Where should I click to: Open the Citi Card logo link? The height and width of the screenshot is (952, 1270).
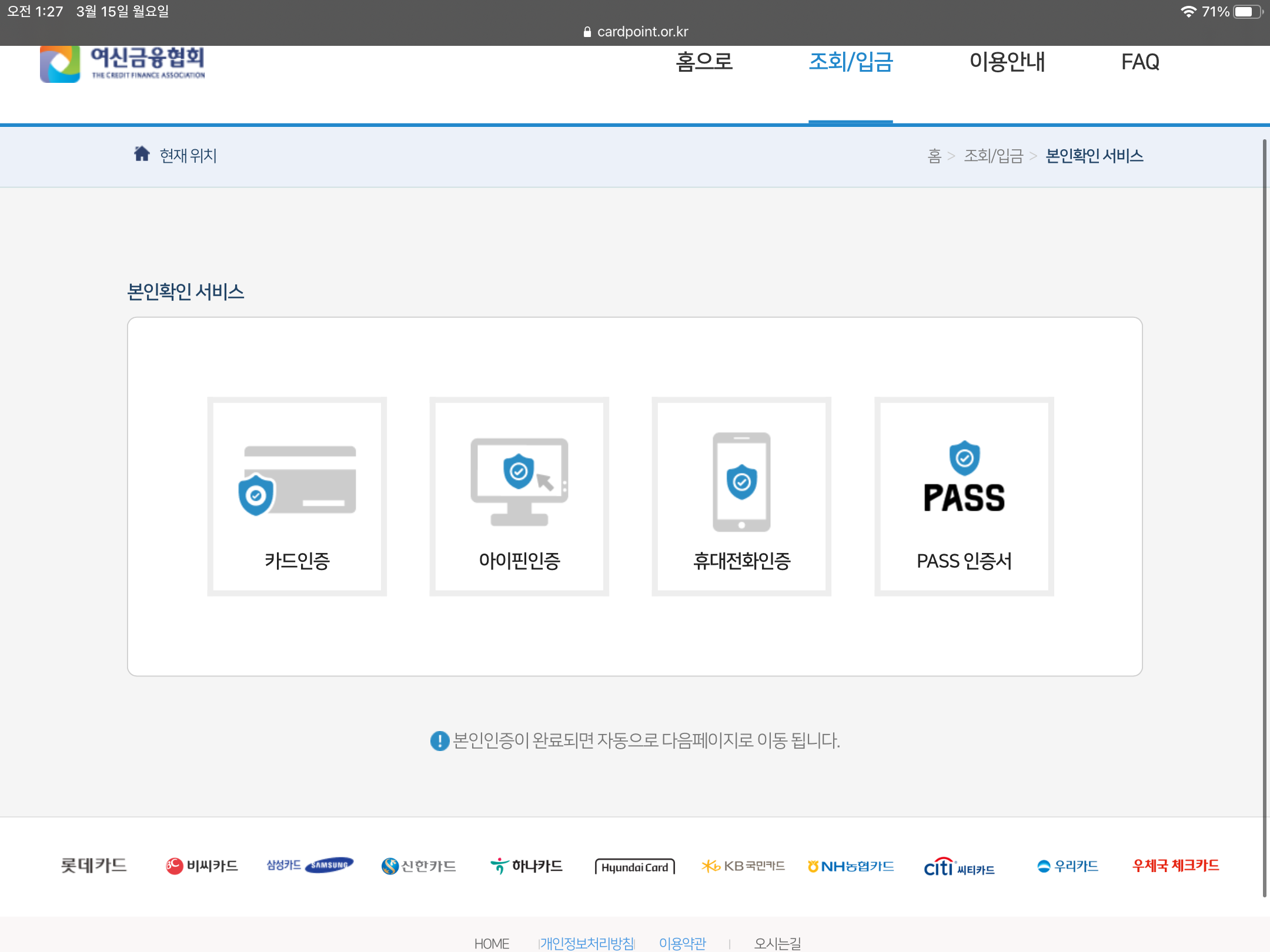tap(959, 867)
